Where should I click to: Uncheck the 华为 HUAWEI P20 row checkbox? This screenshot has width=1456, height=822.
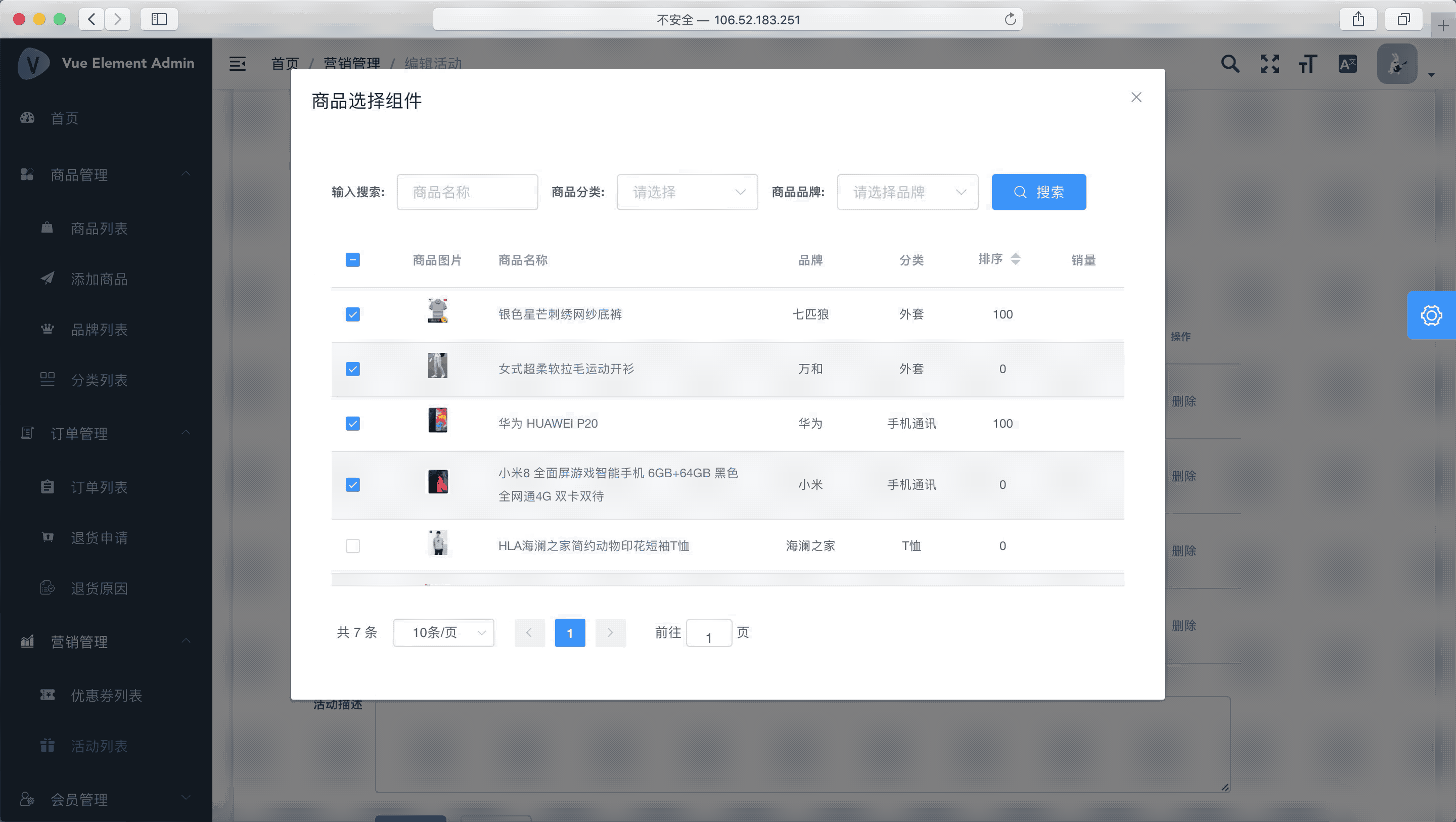click(353, 424)
